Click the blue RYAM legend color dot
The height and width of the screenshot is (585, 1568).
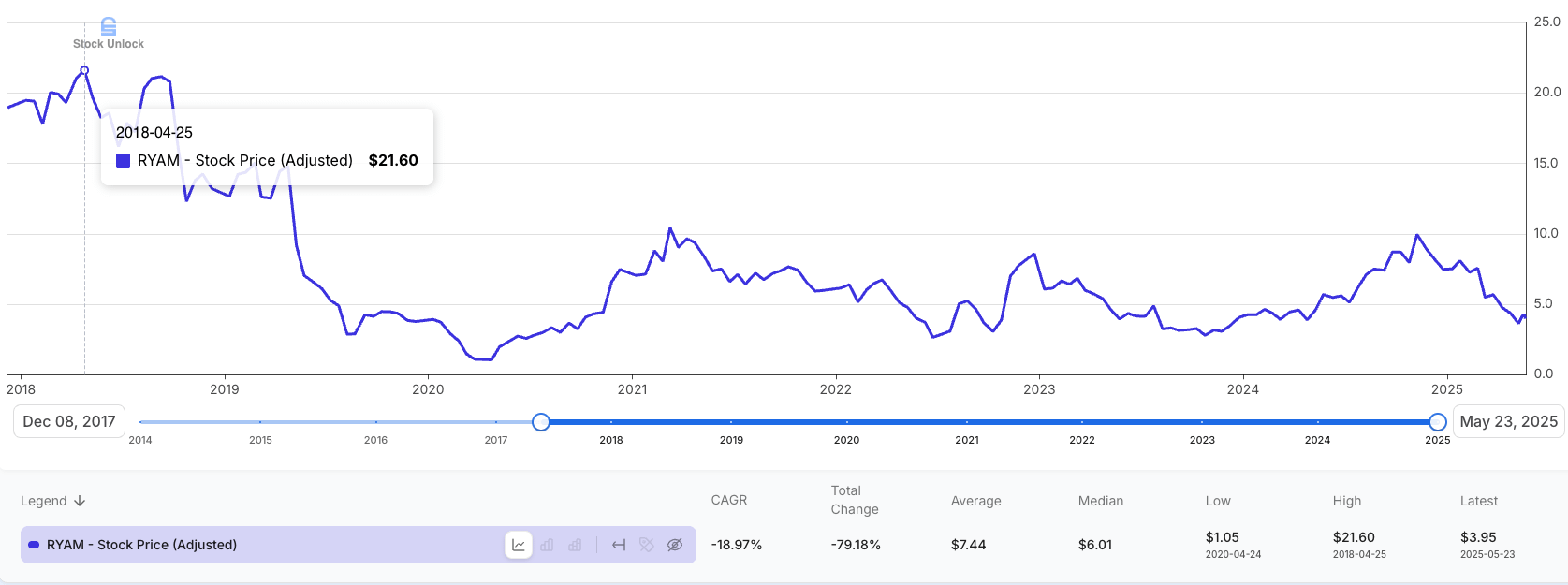click(x=34, y=545)
